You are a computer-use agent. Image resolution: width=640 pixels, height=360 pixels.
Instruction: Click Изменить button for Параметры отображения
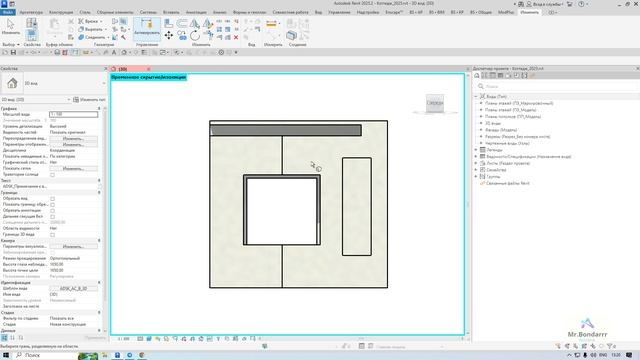coord(73,144)
